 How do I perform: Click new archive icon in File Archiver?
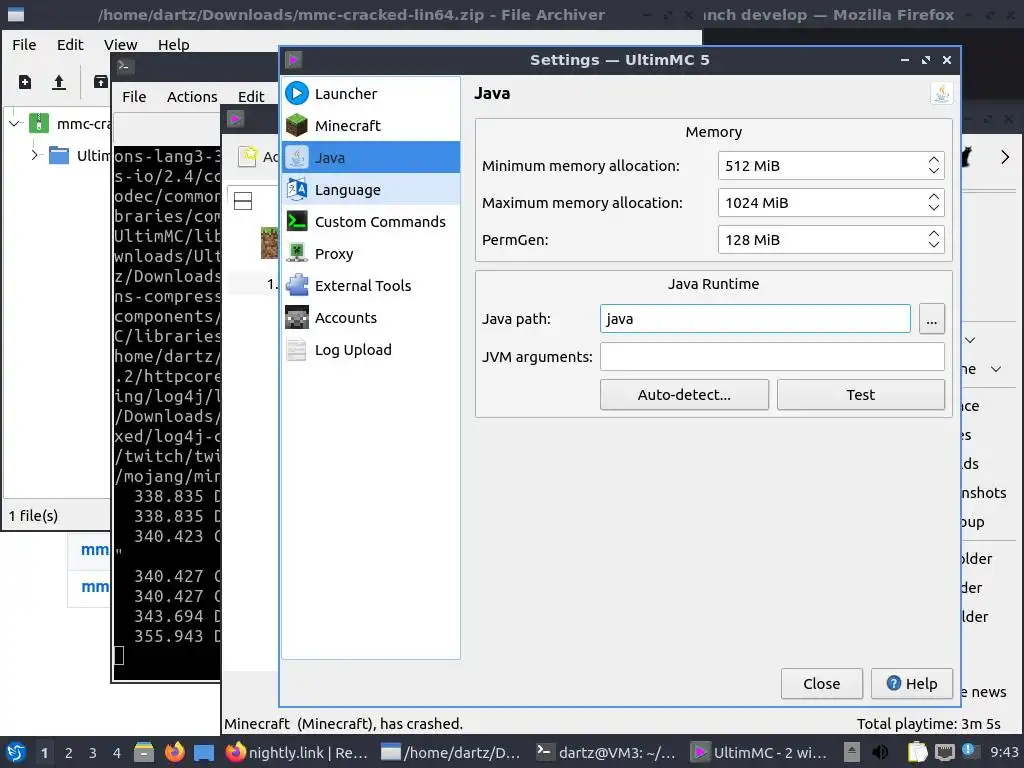(25, 82)
